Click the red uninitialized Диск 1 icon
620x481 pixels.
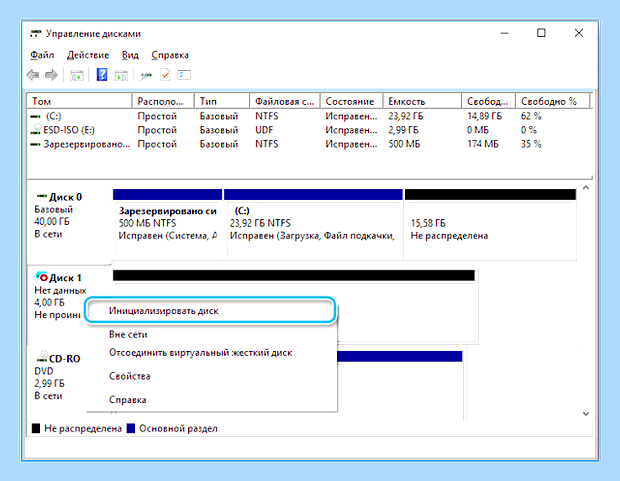click(42, 276)
